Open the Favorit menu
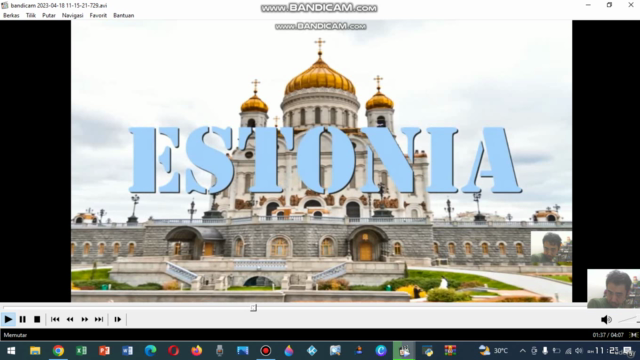Image resolution: width=640 pixels, height=360 pixels. point(98,16)
